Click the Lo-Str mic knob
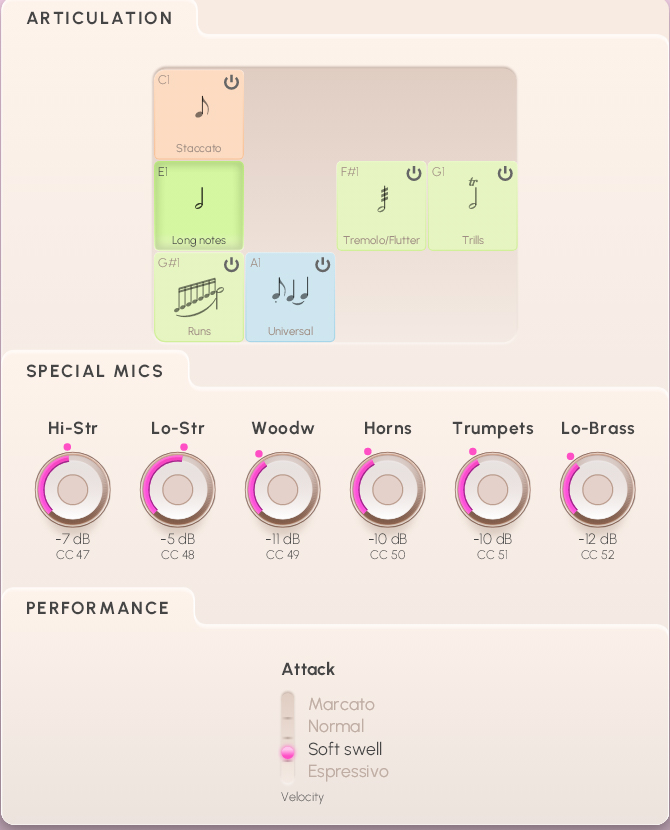 [x=178, y=490]
